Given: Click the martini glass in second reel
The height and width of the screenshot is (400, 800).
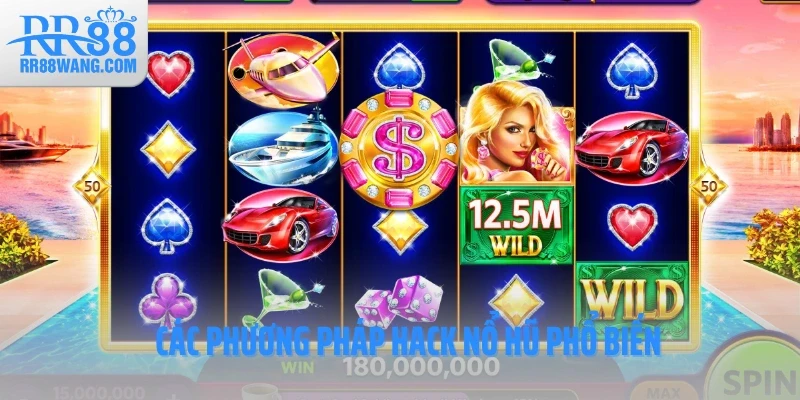Looking at the screenshot, I should click(282, 298).
